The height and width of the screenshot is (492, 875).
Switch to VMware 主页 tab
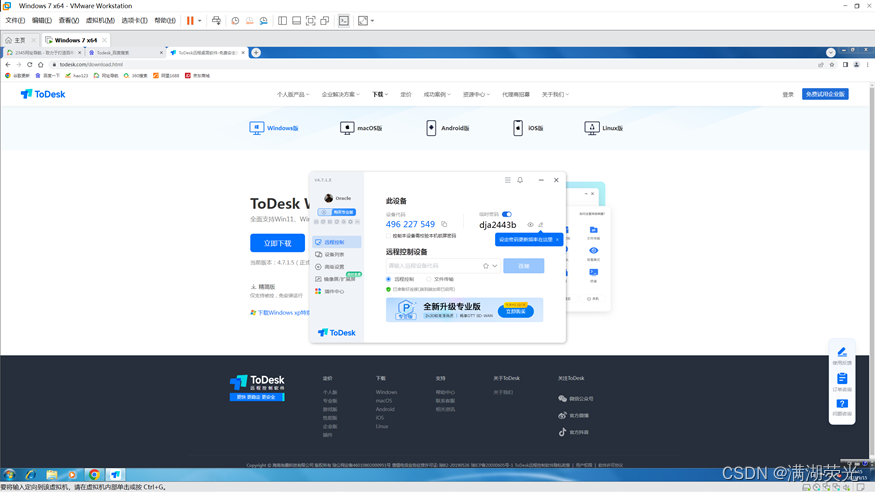20,40
